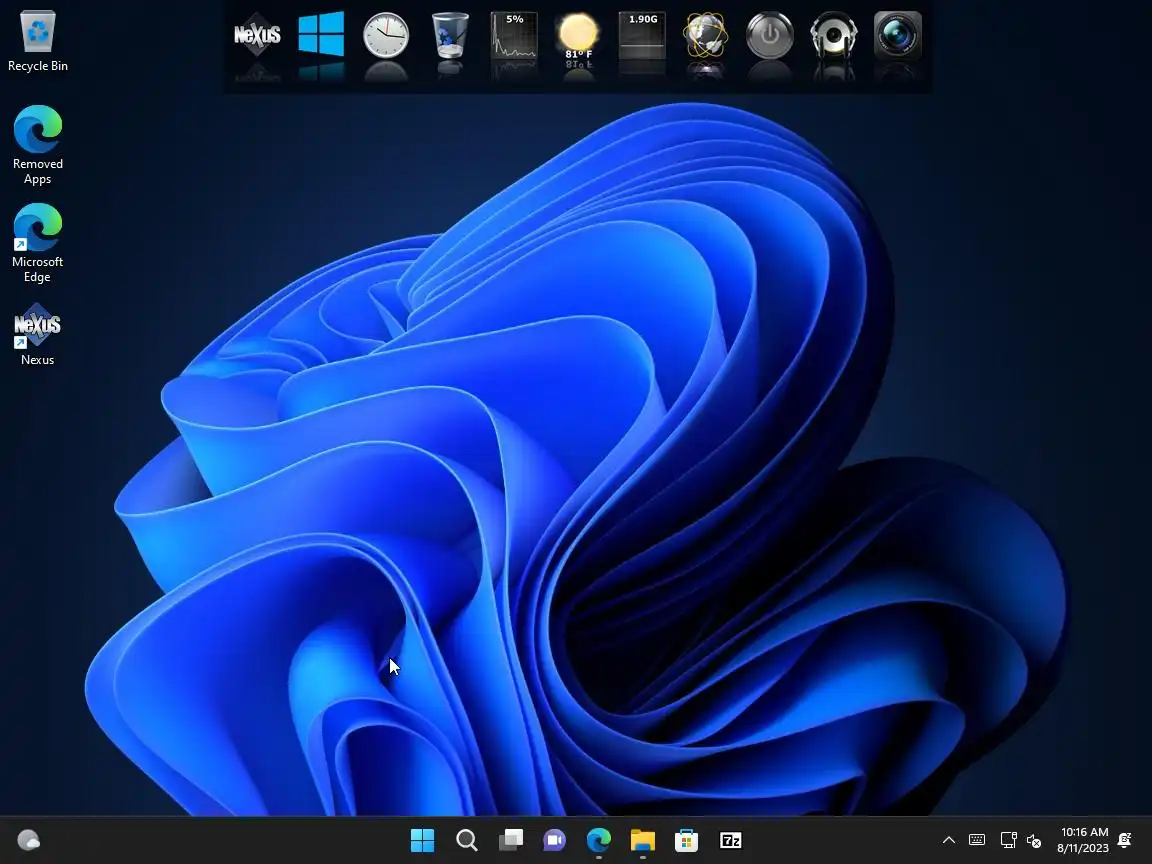Screen dimensions: 1152x864
Task: Open 7-Zip on the taskbar
Action: click(730, 840)
